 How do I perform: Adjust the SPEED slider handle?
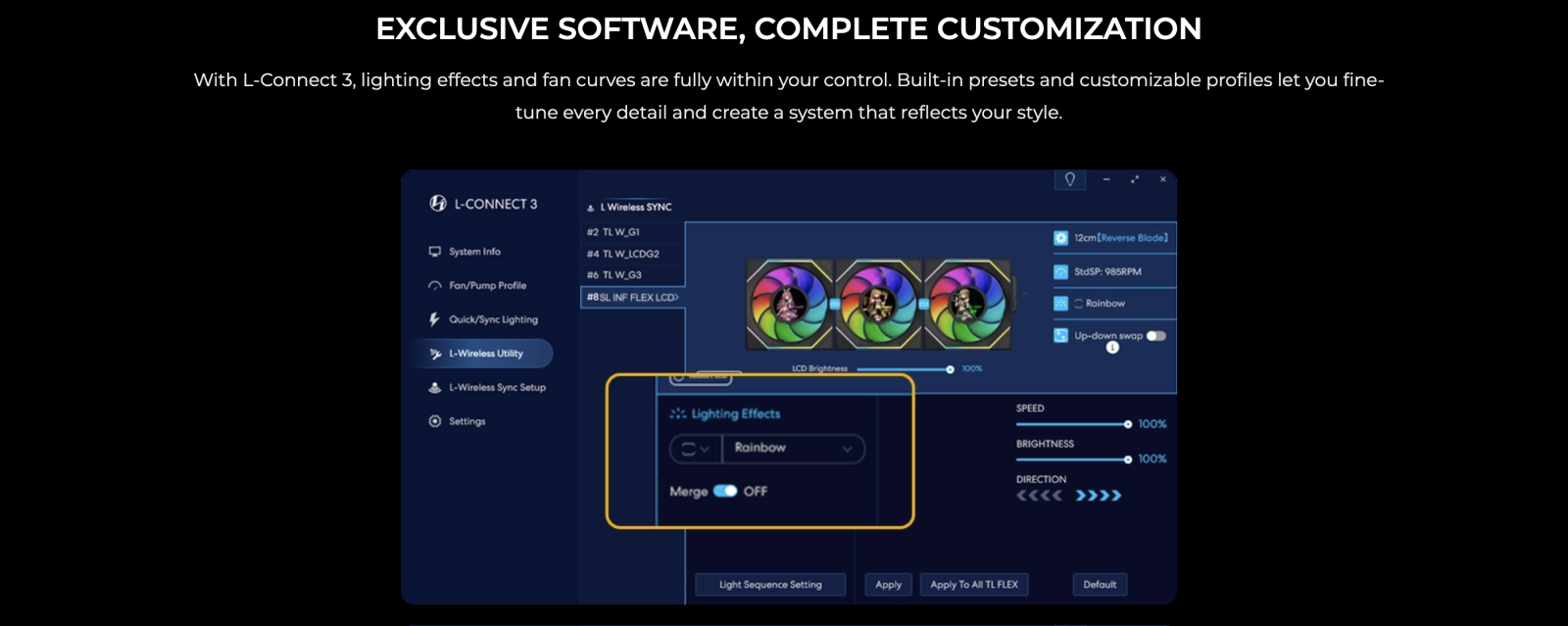pyautogui.click(x=1128, y=424)
